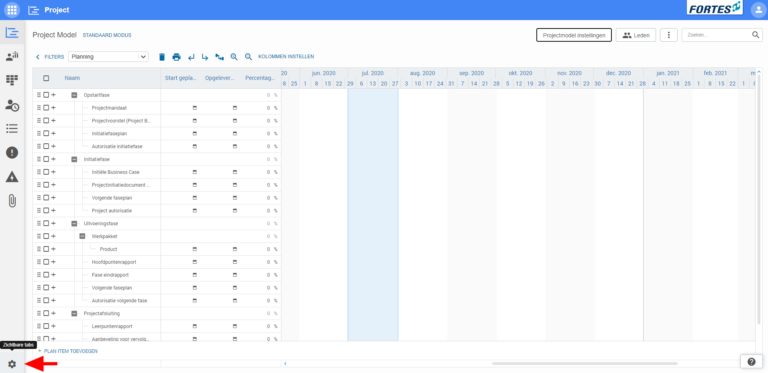
Task: Check the Projectmandaat row checkbox
Action: [x=46, y=108]
